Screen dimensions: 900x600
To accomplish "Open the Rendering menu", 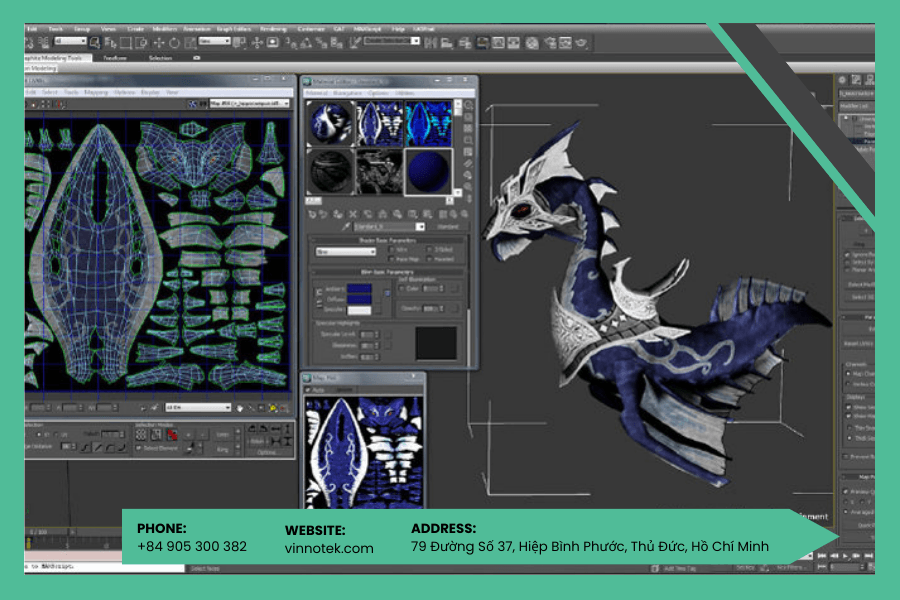I will (x=273, y=29).
